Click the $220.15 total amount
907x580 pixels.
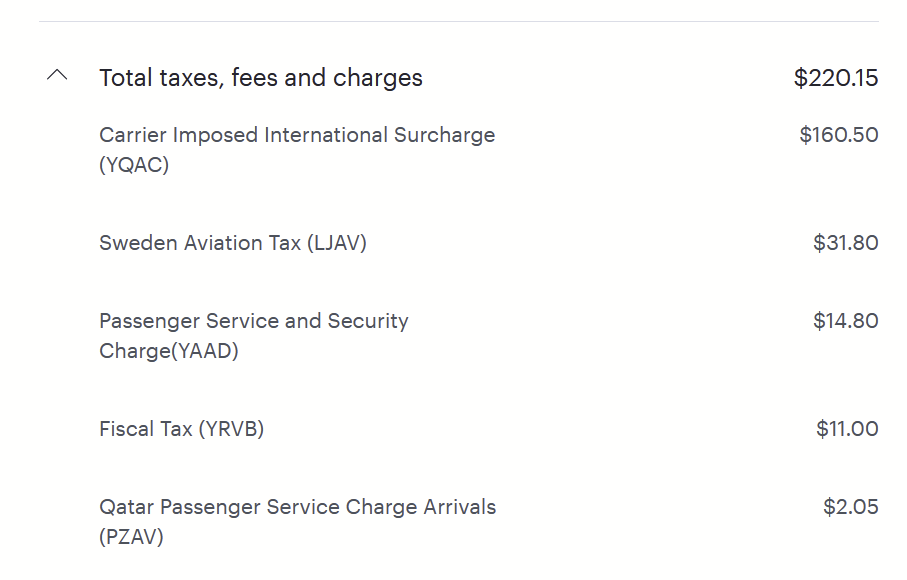pyautogui.click(x=835, y=78)
